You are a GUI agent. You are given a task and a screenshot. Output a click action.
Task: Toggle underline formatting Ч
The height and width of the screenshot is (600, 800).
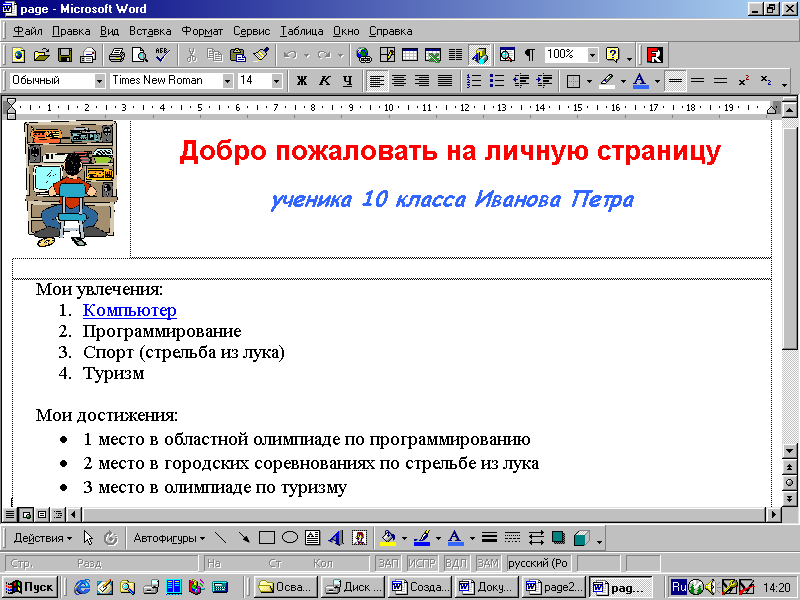click(x=348, y=81)
